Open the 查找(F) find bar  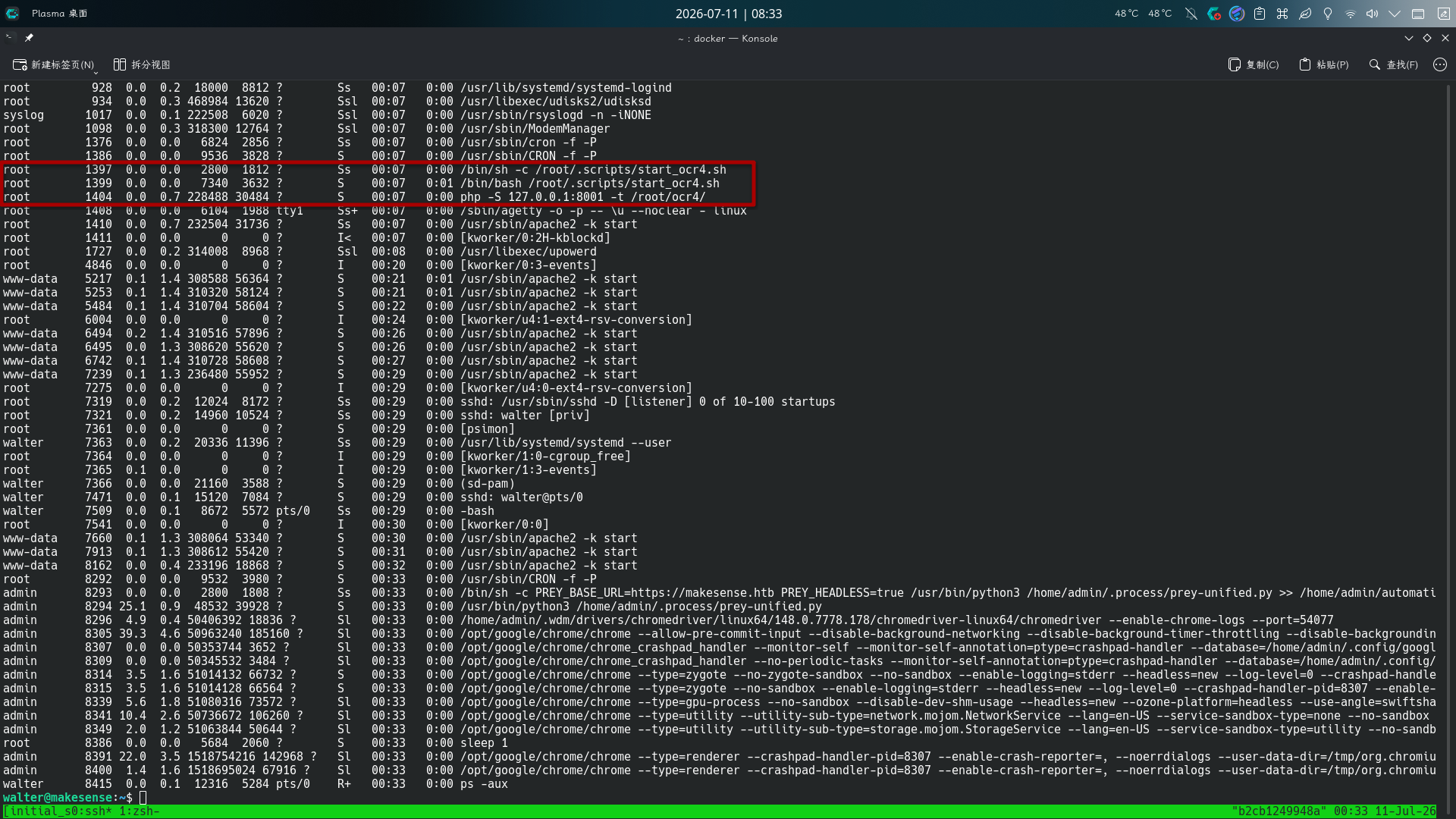click(x=1393, y=65)
